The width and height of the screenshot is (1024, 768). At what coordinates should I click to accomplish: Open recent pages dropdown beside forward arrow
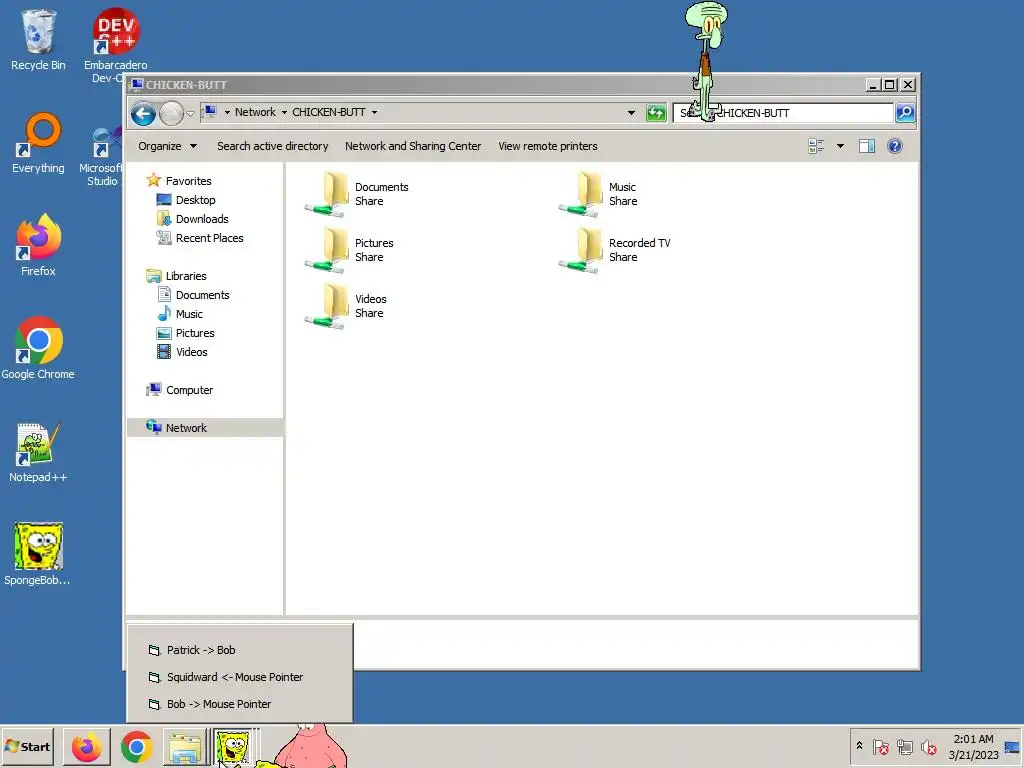[190, 114]
